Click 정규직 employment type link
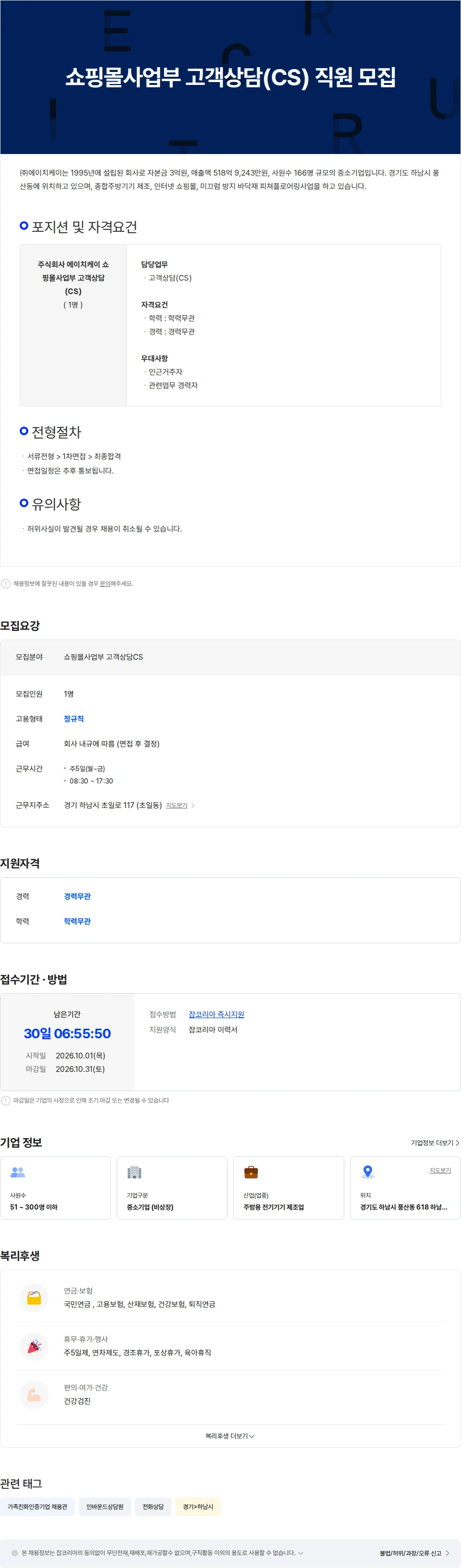This screenshot has width=461, height=1568. coord(73,719)
